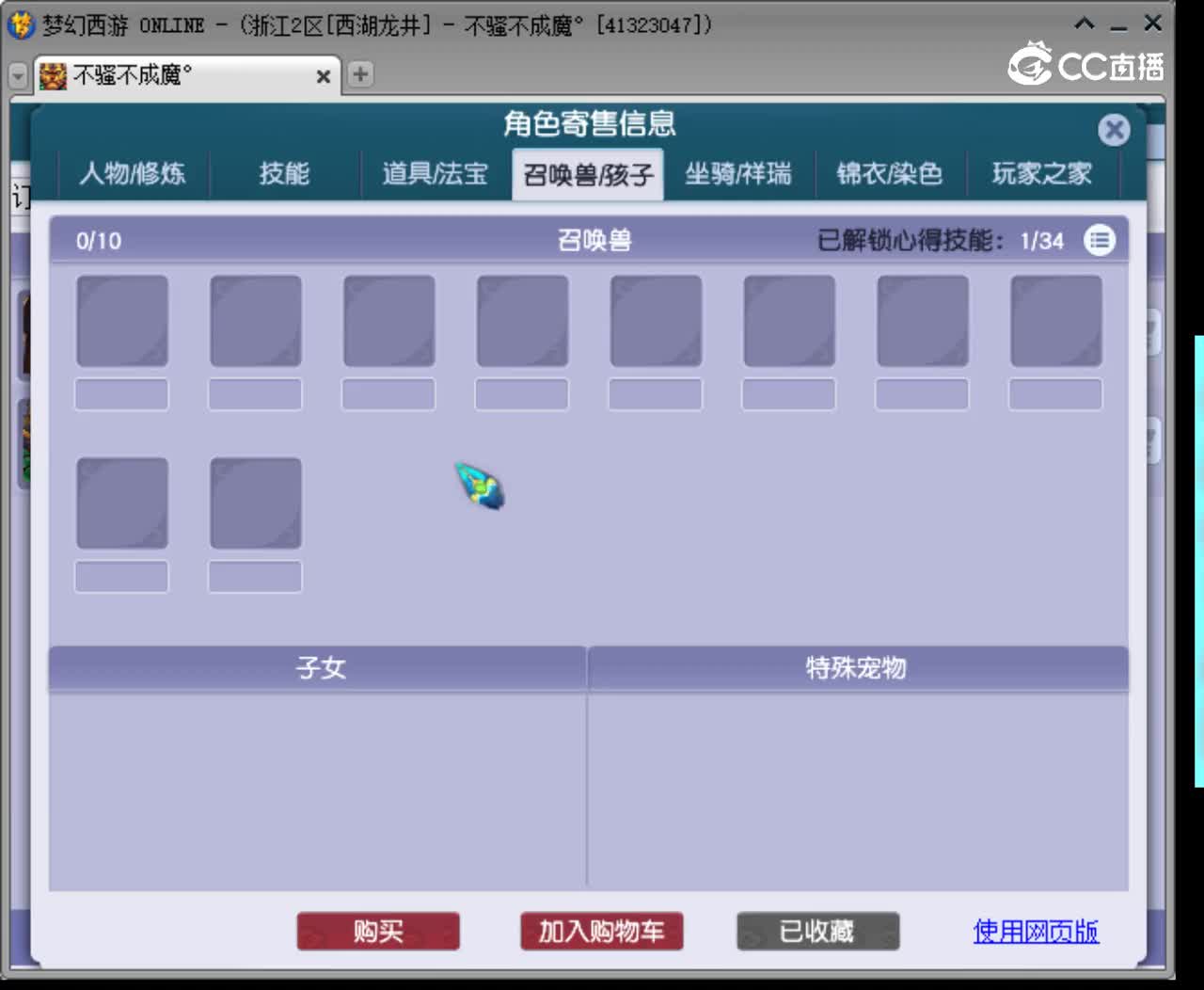Click the 1/34 unlocked skills count

[x=1042, y=242]
